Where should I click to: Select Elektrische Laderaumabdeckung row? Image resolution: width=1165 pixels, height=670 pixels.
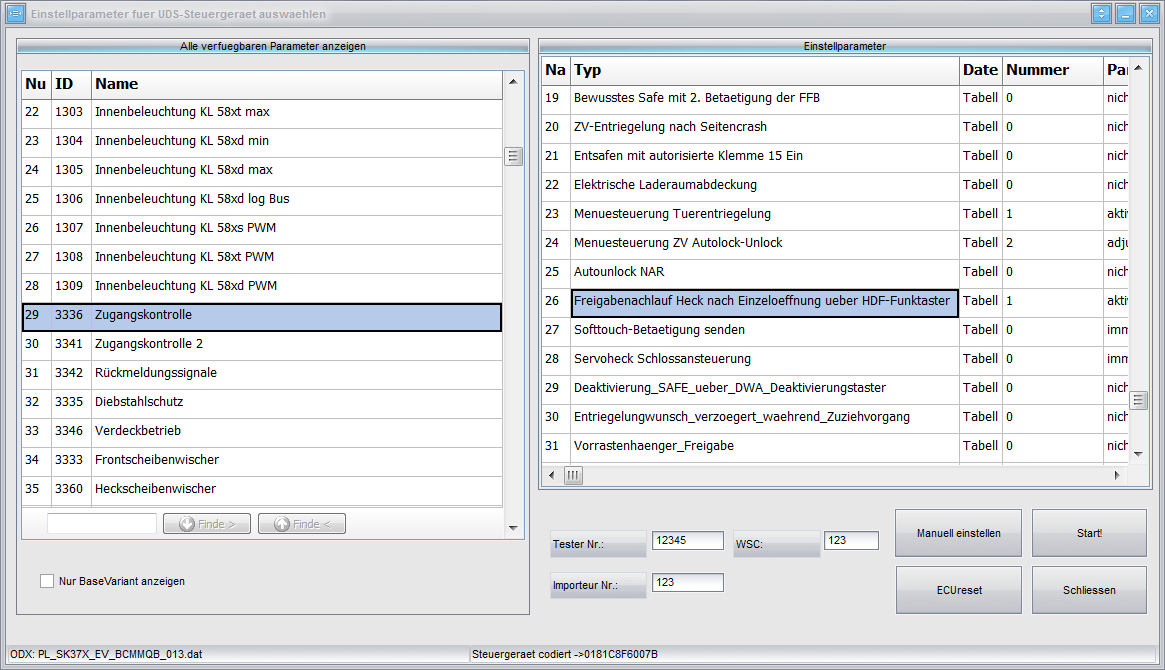click(x=835, y=185)
